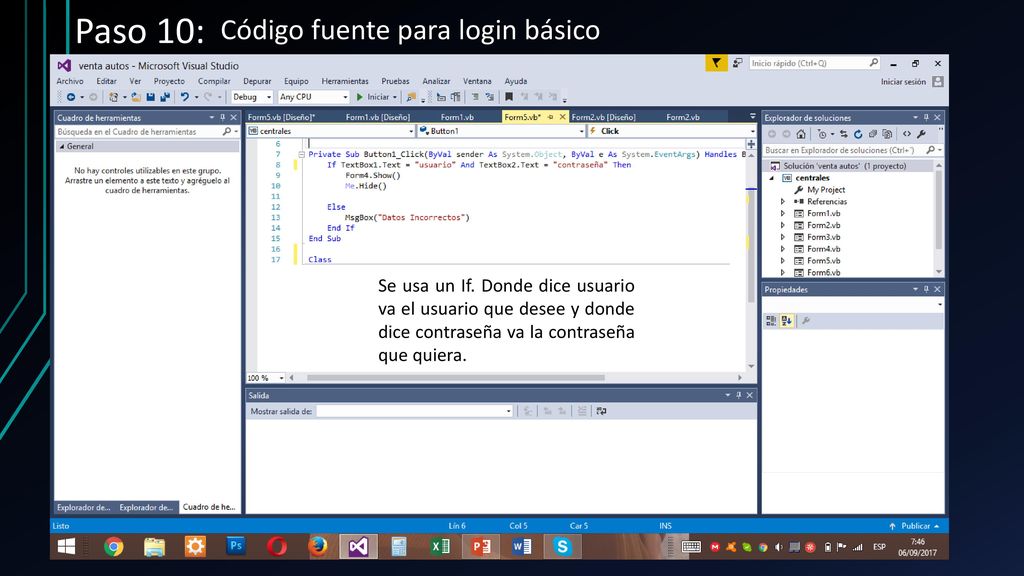Click property pages wrench in Propiedades panel
Image resolution: width=1024 pixels, height=576 pixels.
[x=806, y=321]
